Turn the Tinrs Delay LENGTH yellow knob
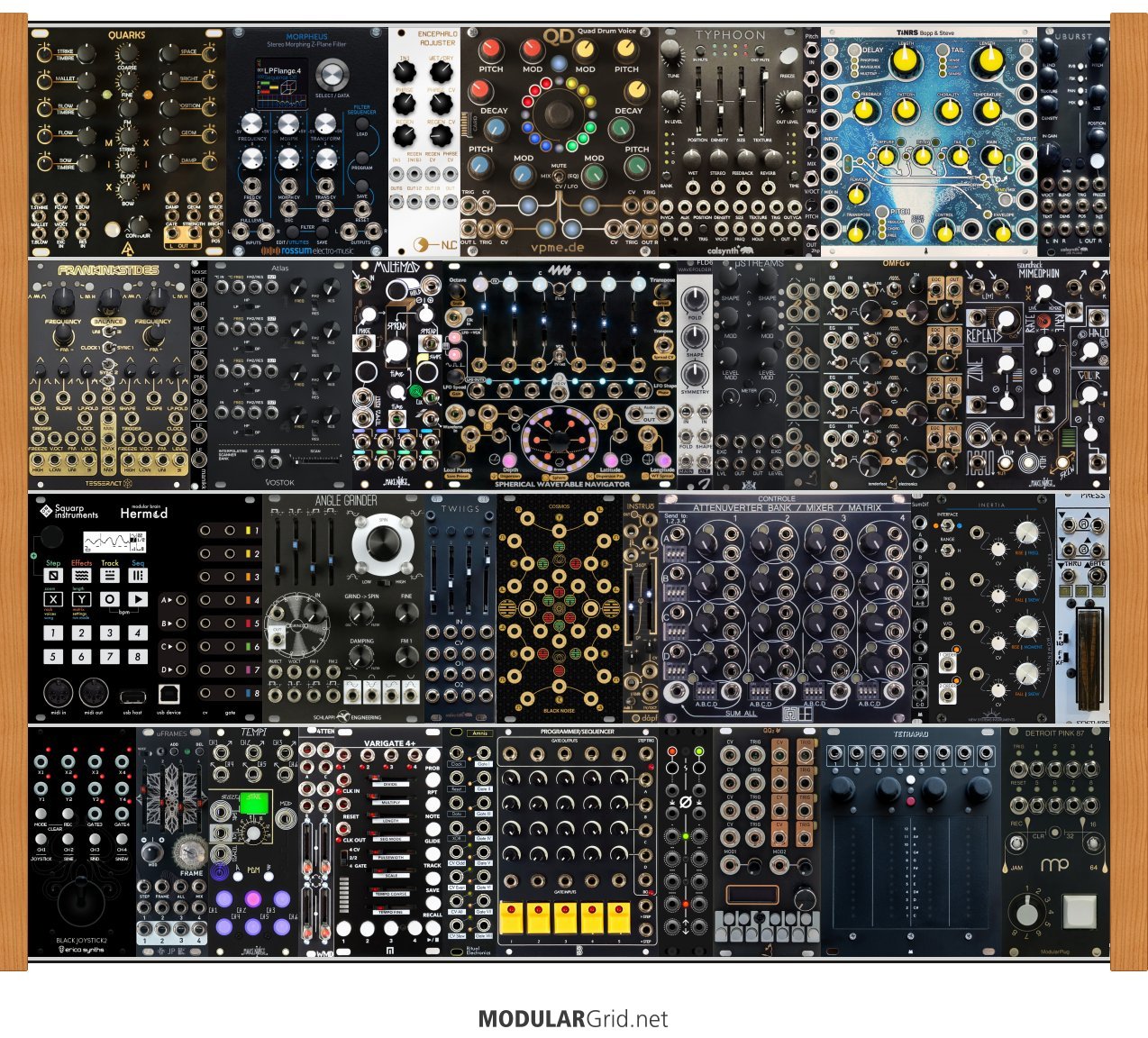This screenshot has width=1148, height=1038. 904,61
